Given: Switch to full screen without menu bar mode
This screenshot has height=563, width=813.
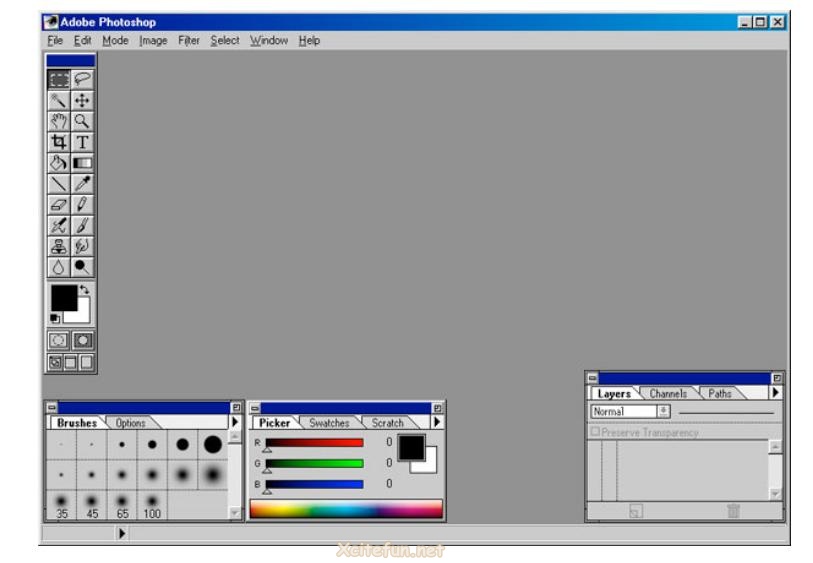Looking at the screenshot, I should [x=86, y=362].
